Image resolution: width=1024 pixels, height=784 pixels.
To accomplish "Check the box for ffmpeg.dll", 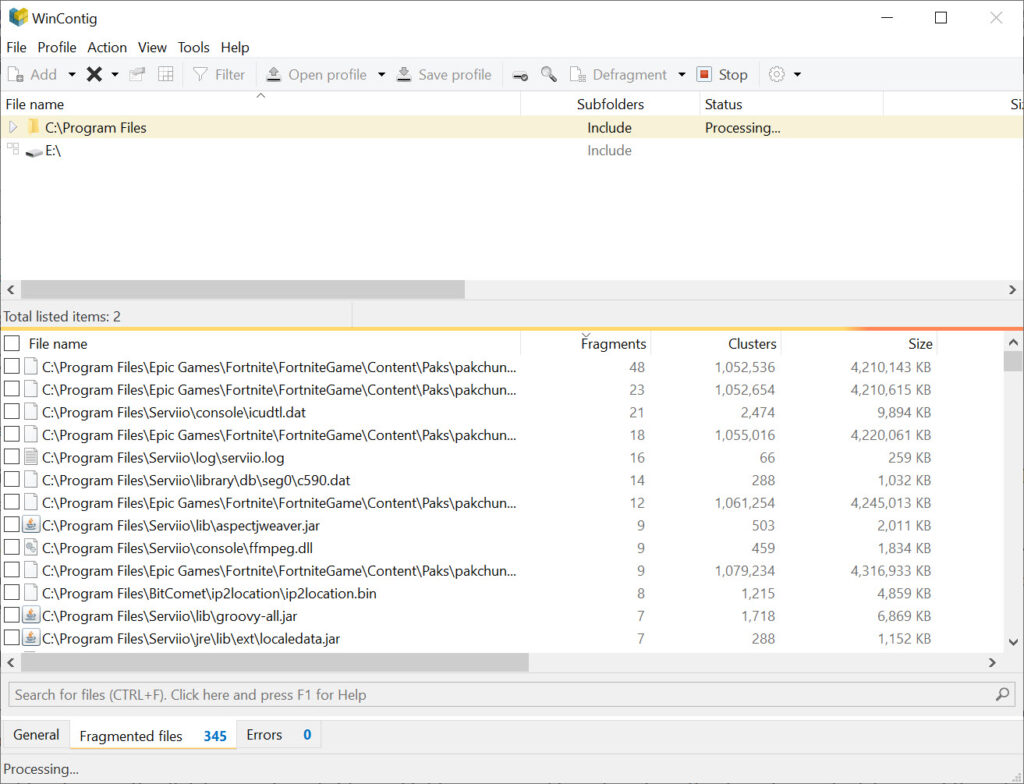I will [12, 548].
